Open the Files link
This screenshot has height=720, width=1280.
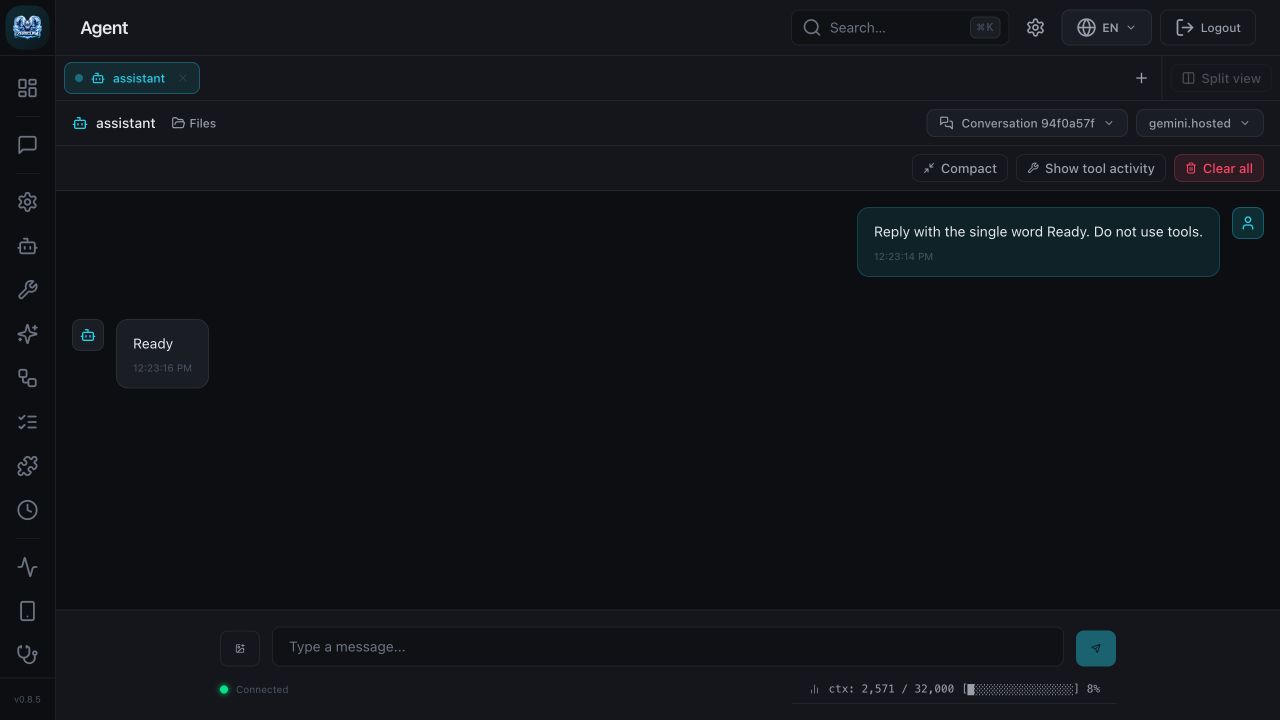(x=194, y=123)
